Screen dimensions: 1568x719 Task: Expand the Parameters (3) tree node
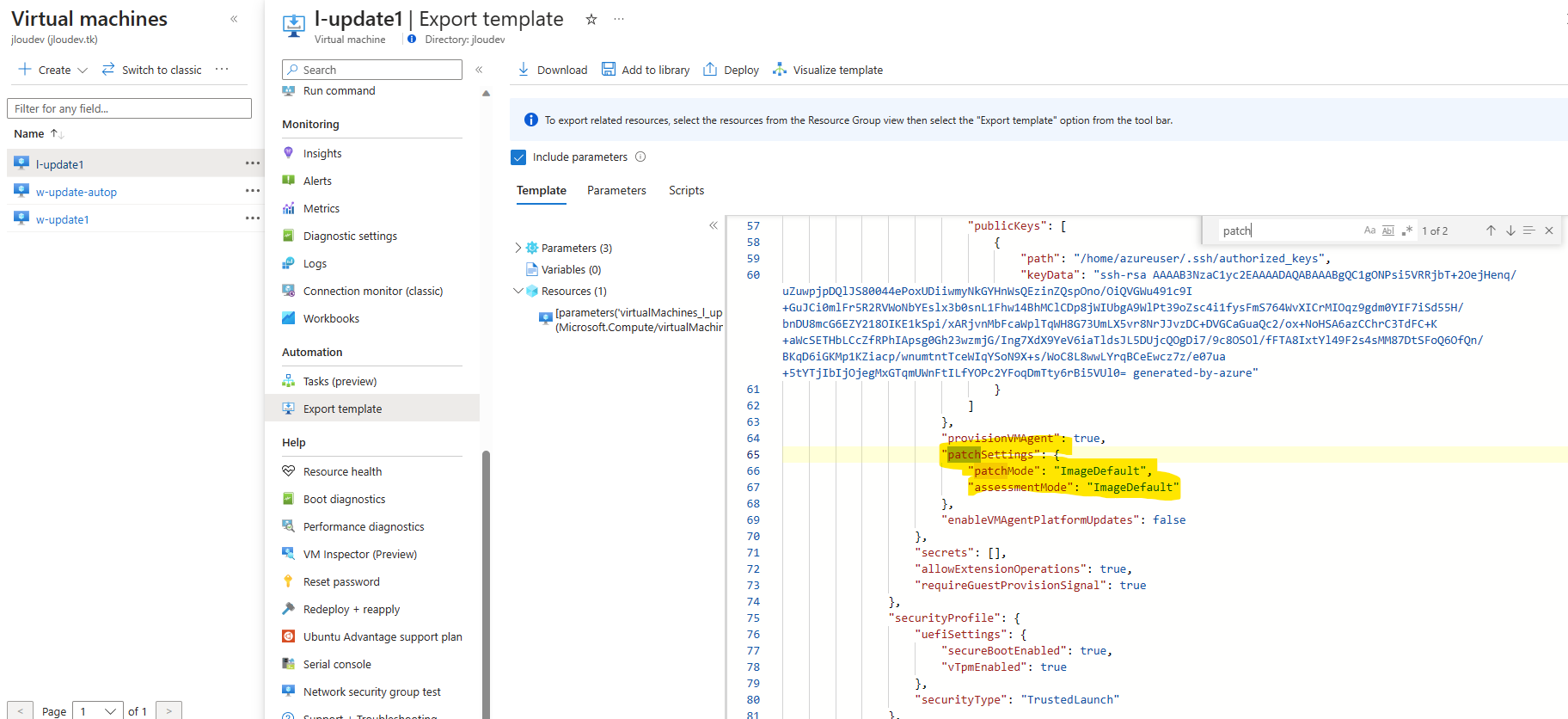coord(518,248)
